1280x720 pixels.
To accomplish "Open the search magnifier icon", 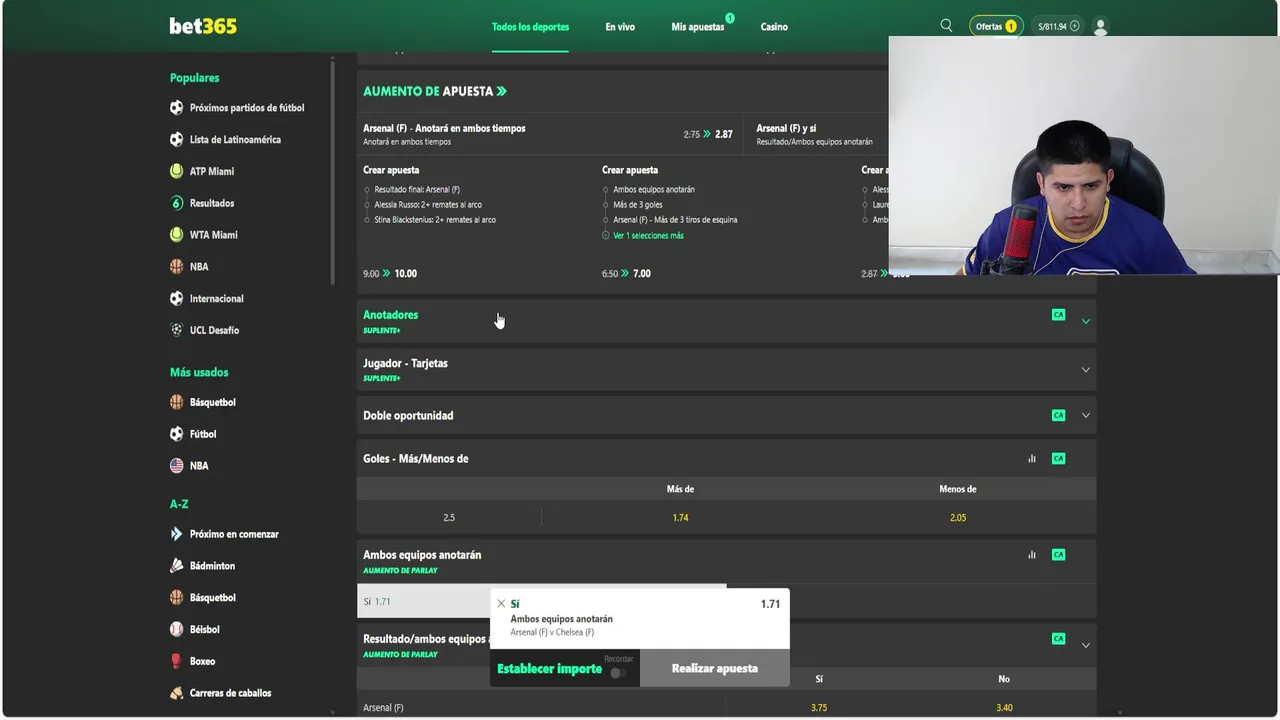I will 946,26.
